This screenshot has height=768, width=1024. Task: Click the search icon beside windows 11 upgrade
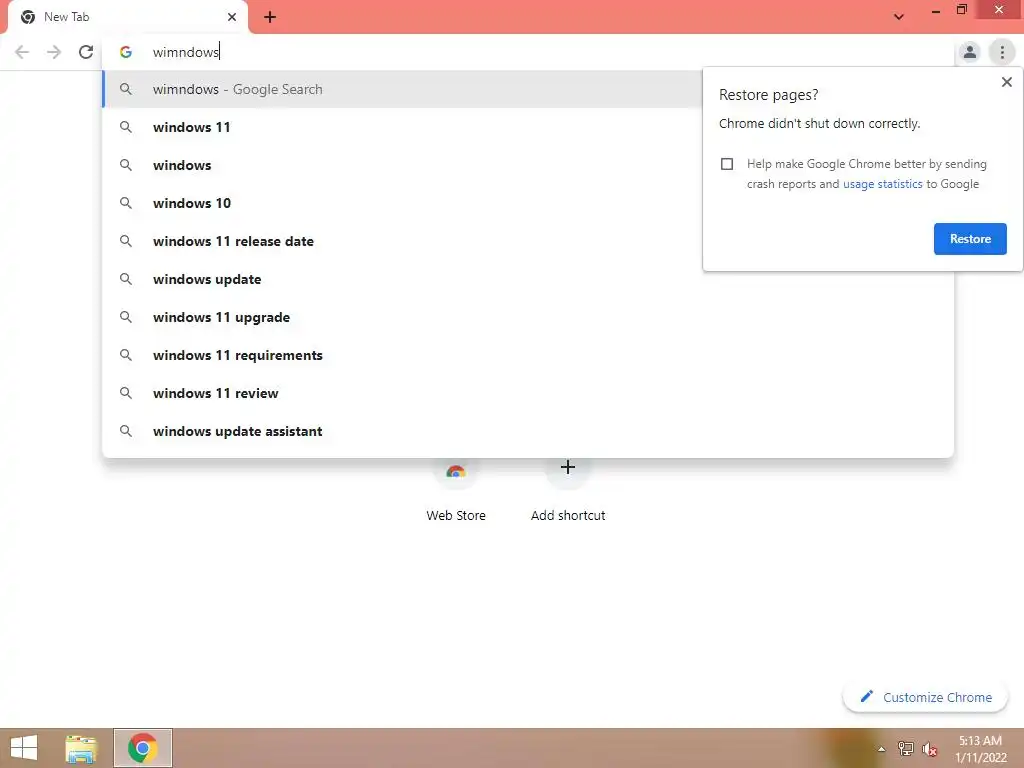coord(126,317)
